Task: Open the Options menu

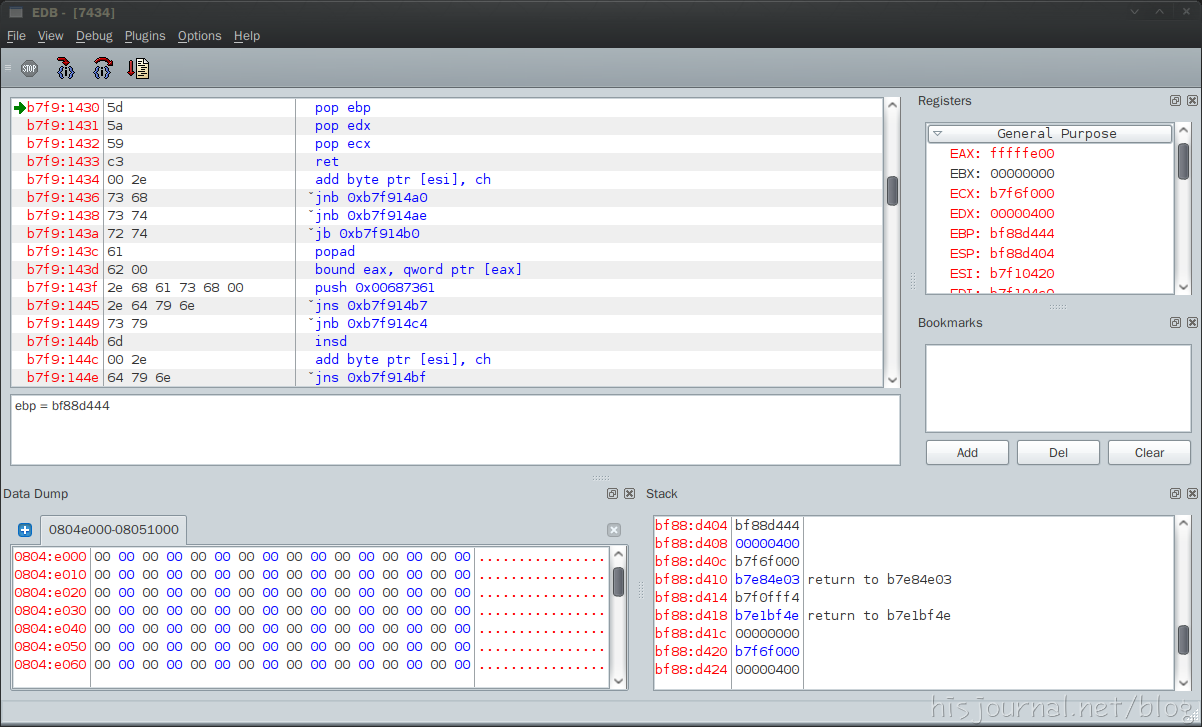Action: (x=199, y=36)
